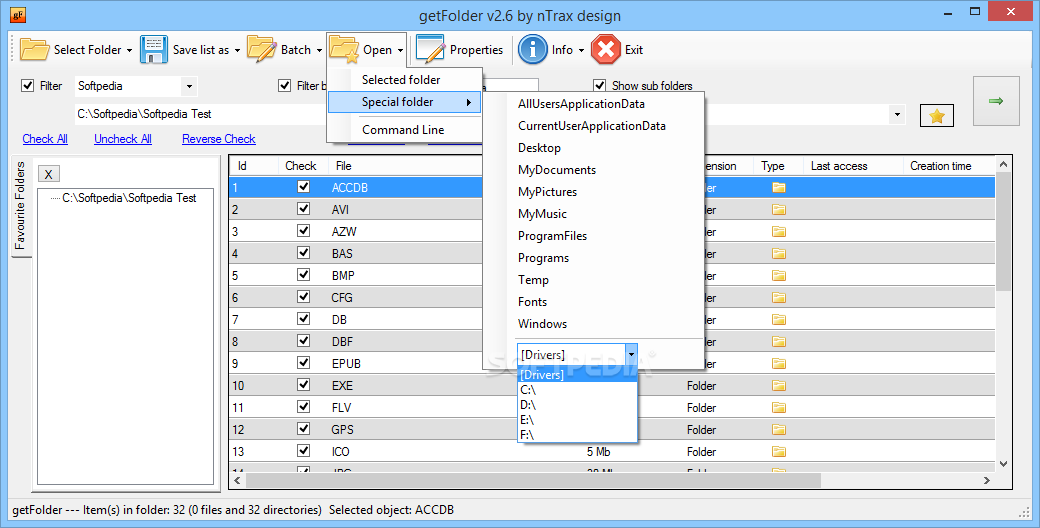This screenshot has height=528, width=1040.
Task: Pick C:\ drive from Drivers list
Action: tap(578, 390)
